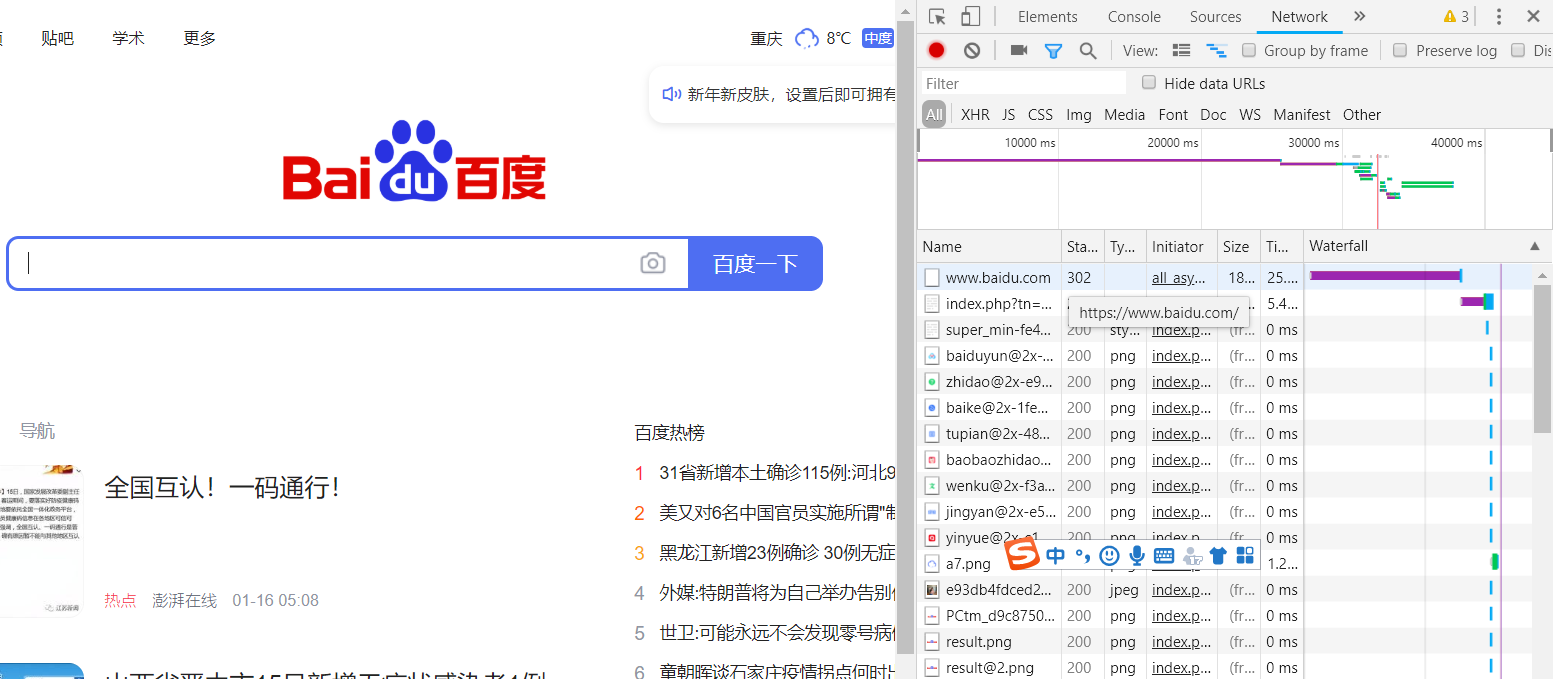The image size is (1553, 679).
Task: Clear the network log
Action: pos(972,50)
